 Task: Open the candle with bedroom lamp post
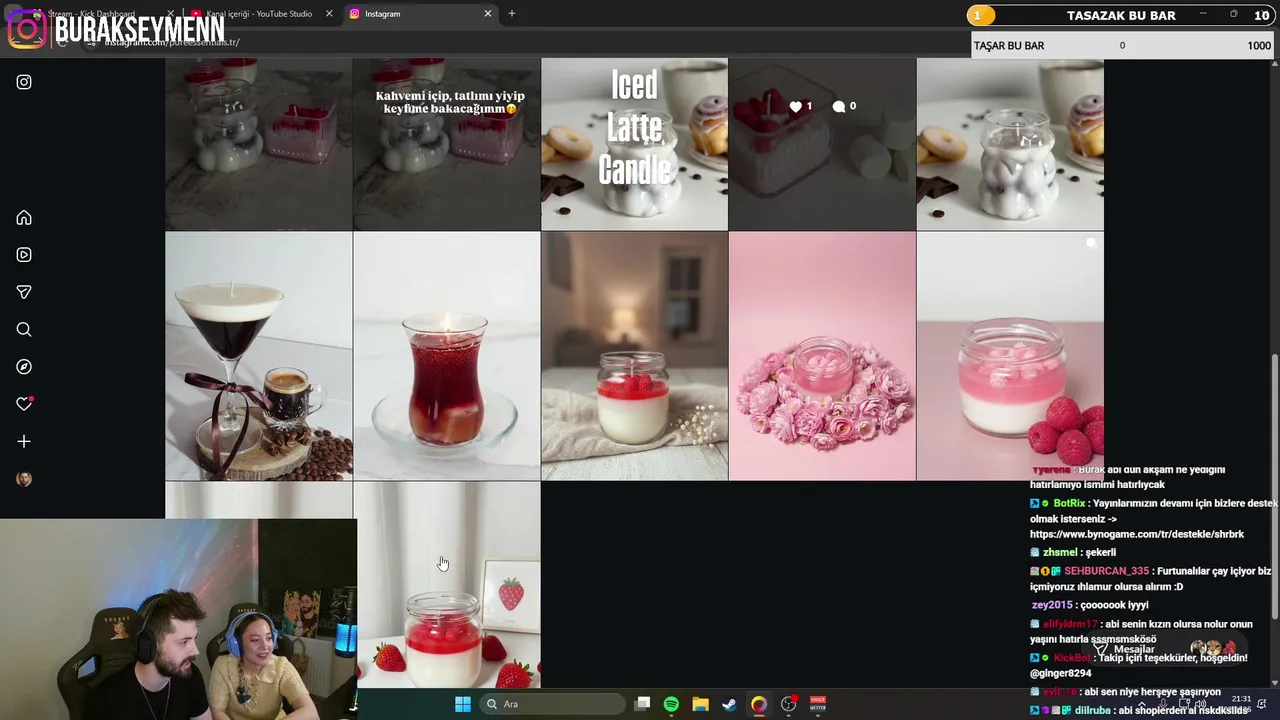pyautogui.click(x=634, y=356)
